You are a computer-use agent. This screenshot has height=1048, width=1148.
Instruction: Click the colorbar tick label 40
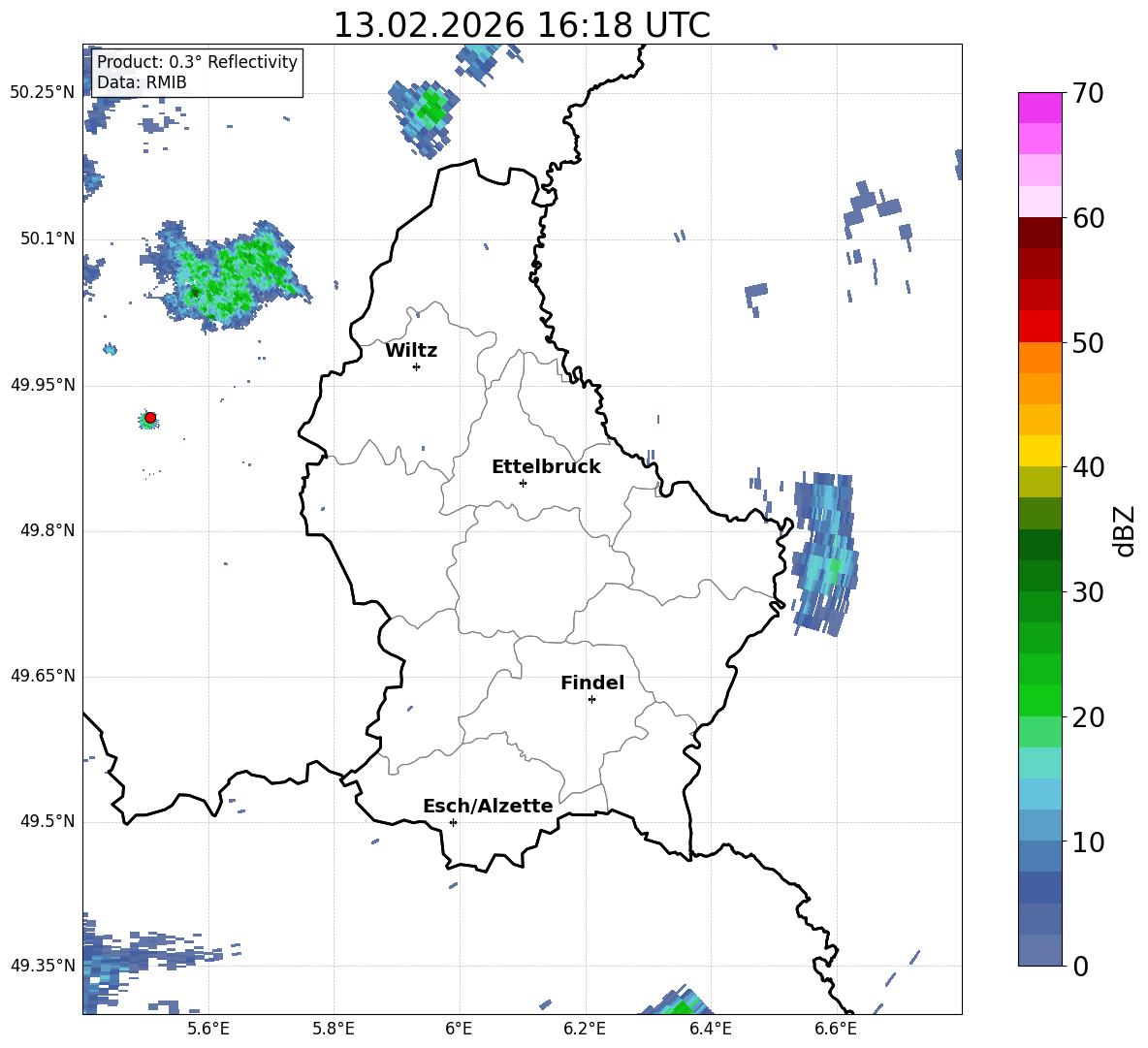coord(1087,467)
